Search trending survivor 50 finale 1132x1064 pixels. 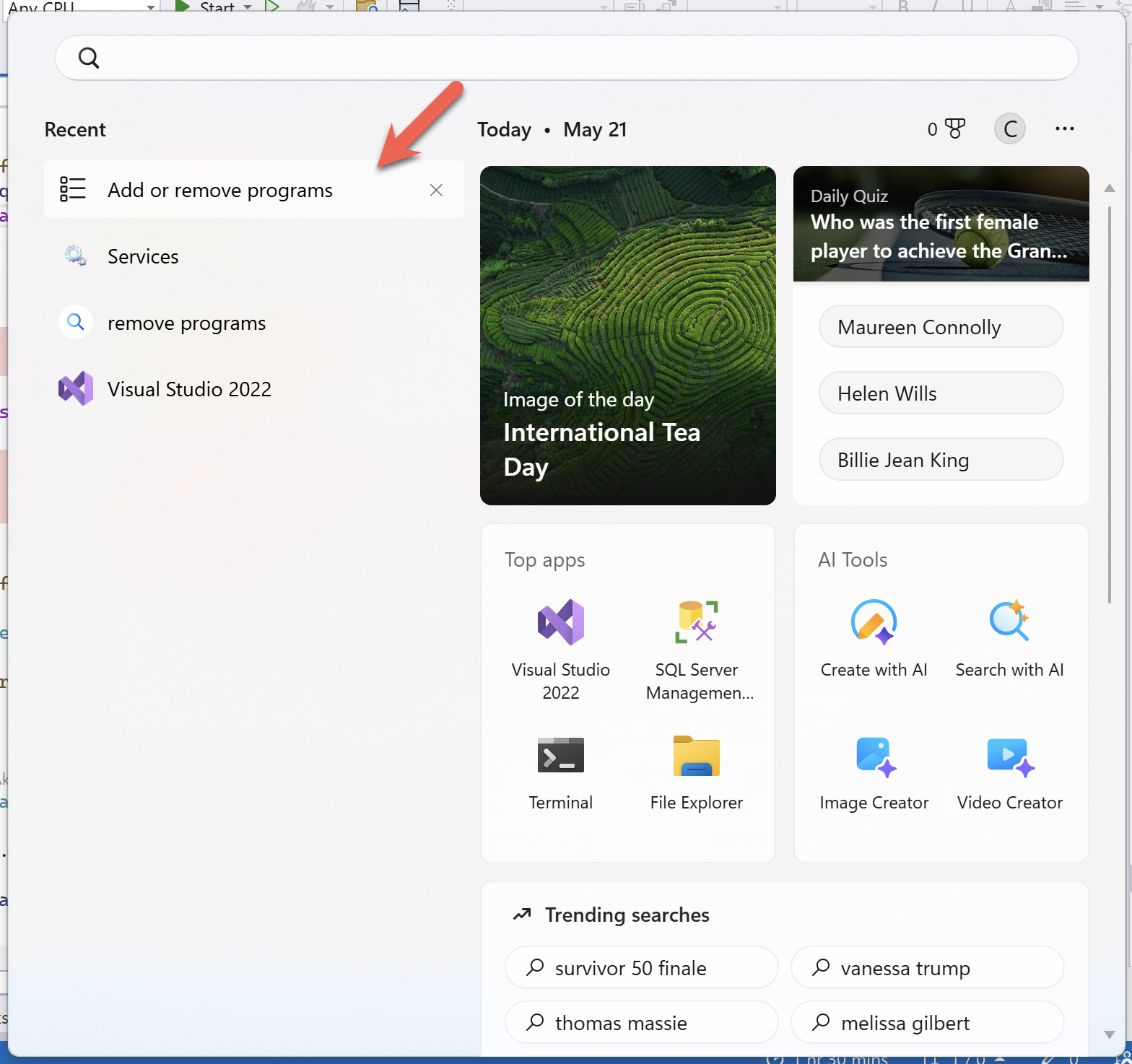(641, 968)
